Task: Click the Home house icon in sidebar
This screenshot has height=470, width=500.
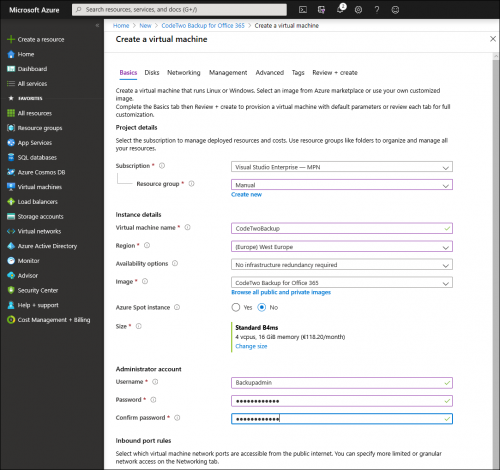Action: 11,54
